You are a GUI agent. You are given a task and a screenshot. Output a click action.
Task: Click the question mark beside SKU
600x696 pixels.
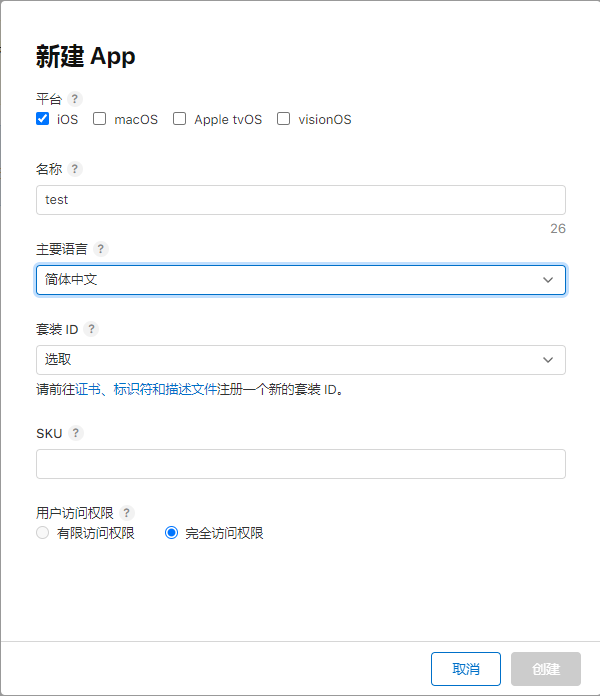76,433
